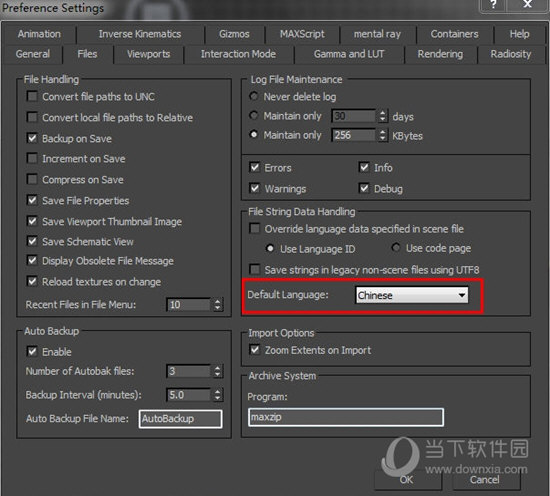Uncheck Zoom Extents on Import
This screenshot has height=496, width=550.
(255, 350)
